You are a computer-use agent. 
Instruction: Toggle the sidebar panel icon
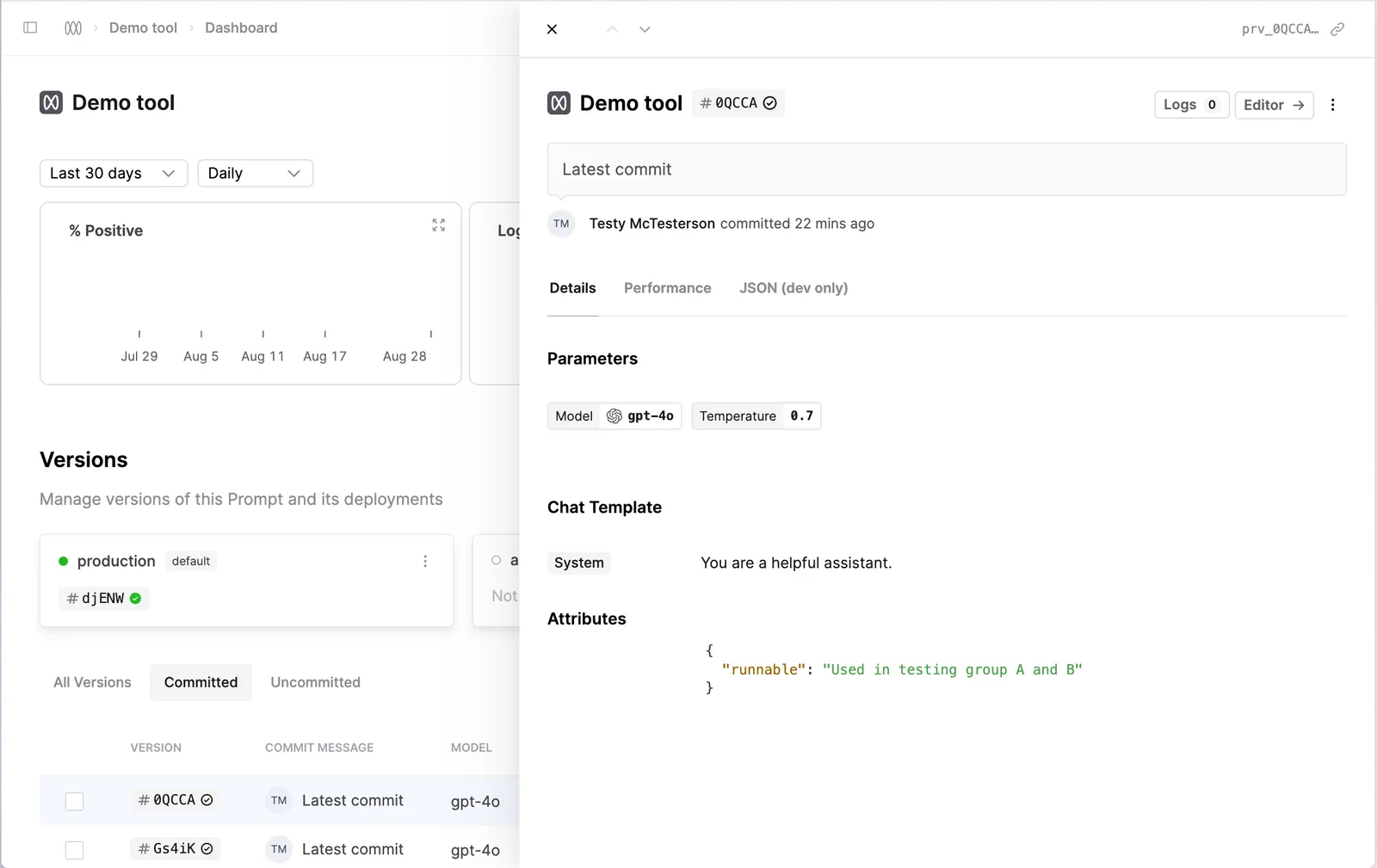[30, 28]
